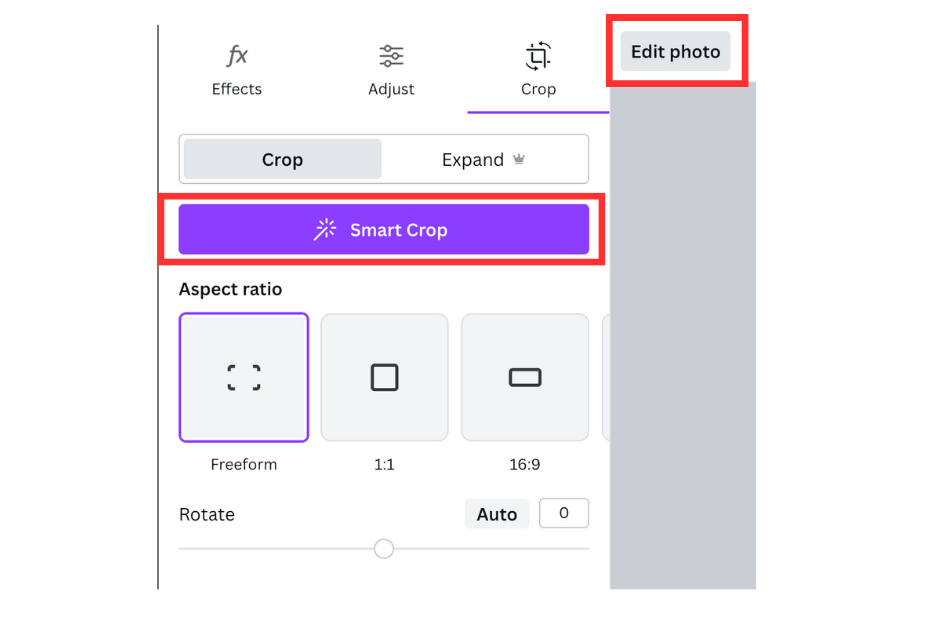Click the Crop tool icon
This screenshot has height=626, width=926.
pyautogui.click(x=538, y=56)
